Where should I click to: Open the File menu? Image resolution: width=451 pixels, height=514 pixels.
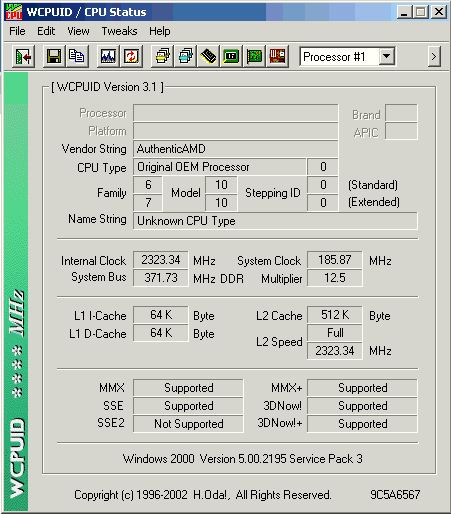point(17,31)
